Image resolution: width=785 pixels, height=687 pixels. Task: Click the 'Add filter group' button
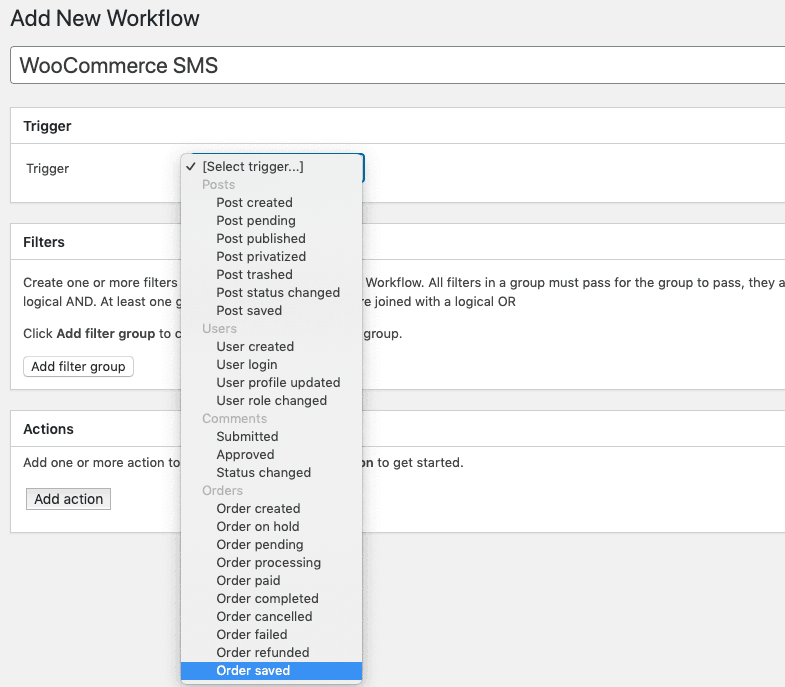click(78, 367)
